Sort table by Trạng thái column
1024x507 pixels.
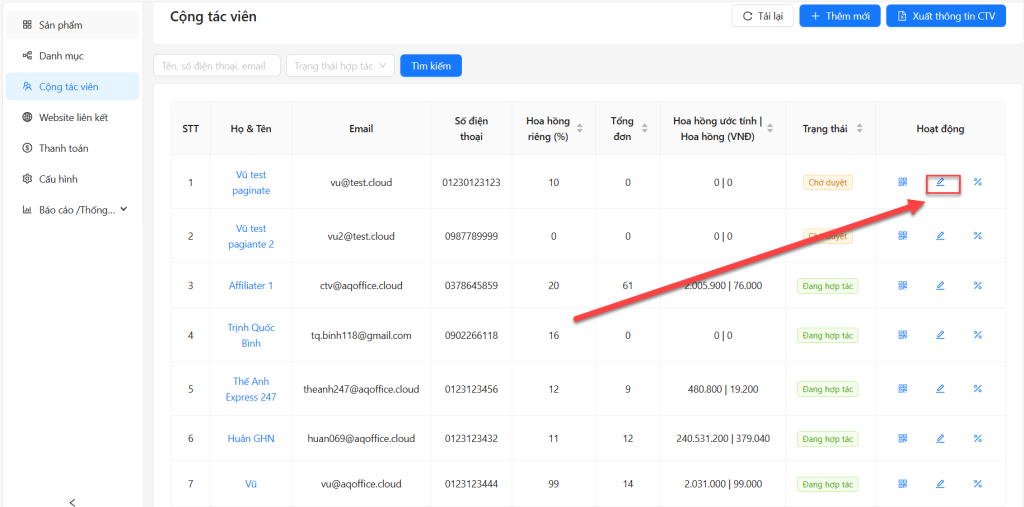coord(859,128)
